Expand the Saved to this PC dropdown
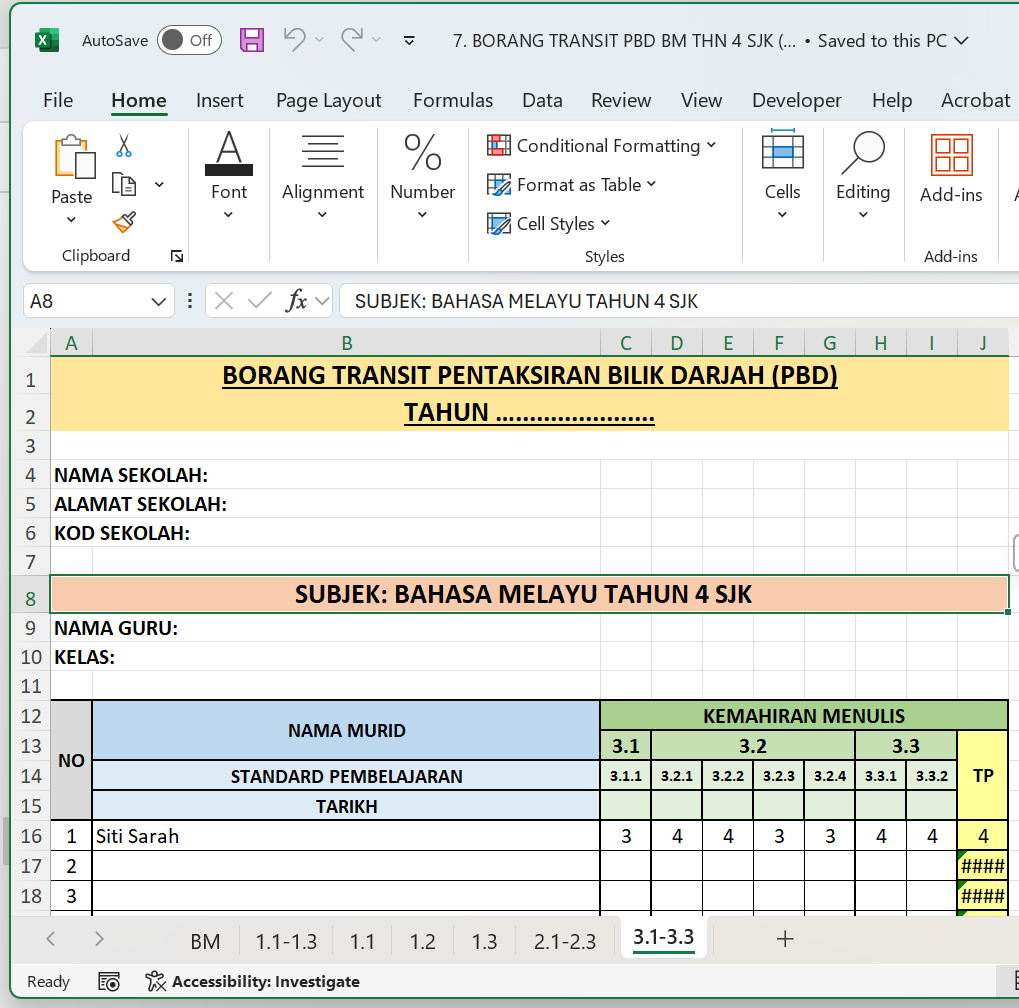This screenshot has width=1019, height=1008. (961, 41)
